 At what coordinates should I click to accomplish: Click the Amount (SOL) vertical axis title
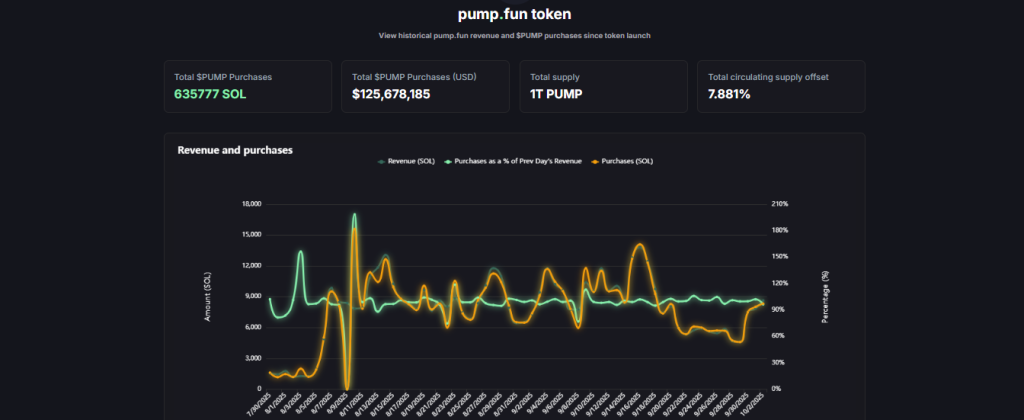207,296
